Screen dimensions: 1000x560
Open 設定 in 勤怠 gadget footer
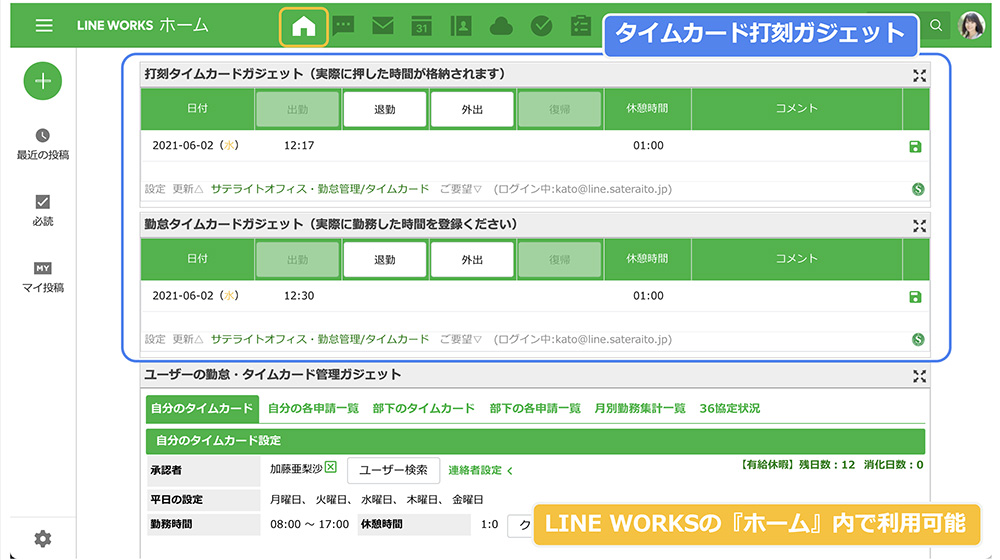coord(155,339)
